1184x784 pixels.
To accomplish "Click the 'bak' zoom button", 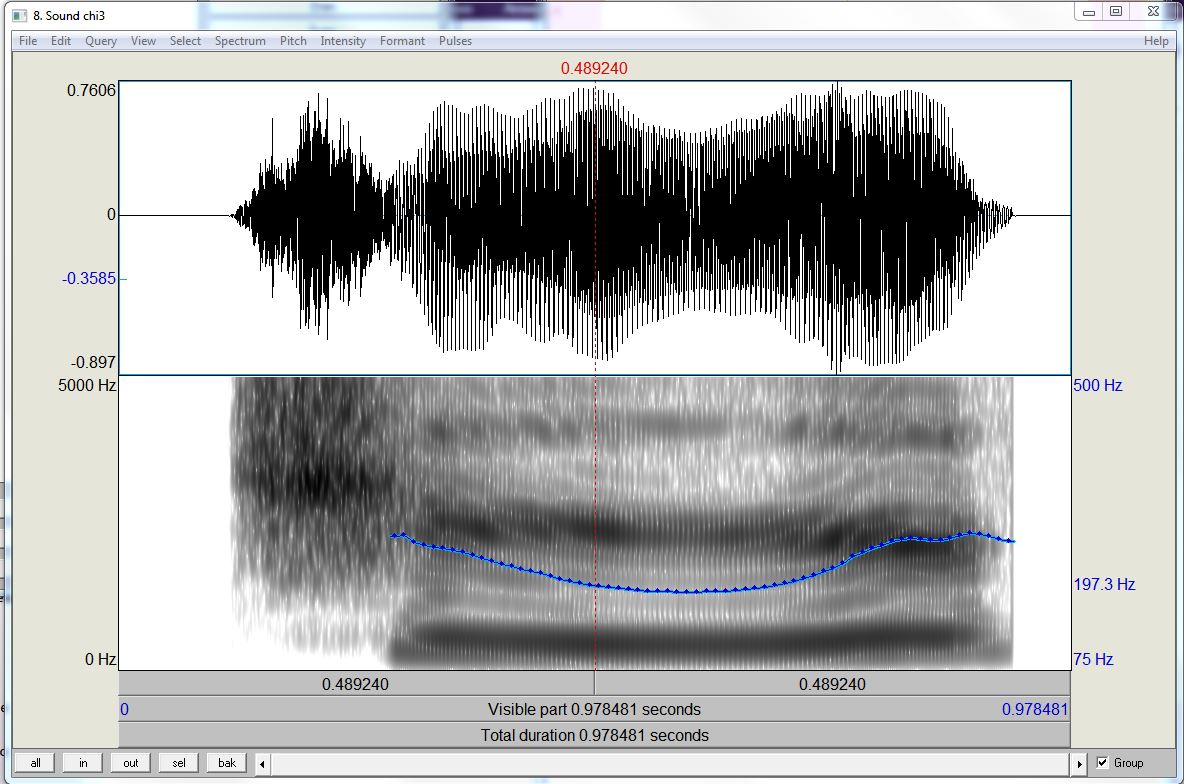I will click(x=227, y=763).
